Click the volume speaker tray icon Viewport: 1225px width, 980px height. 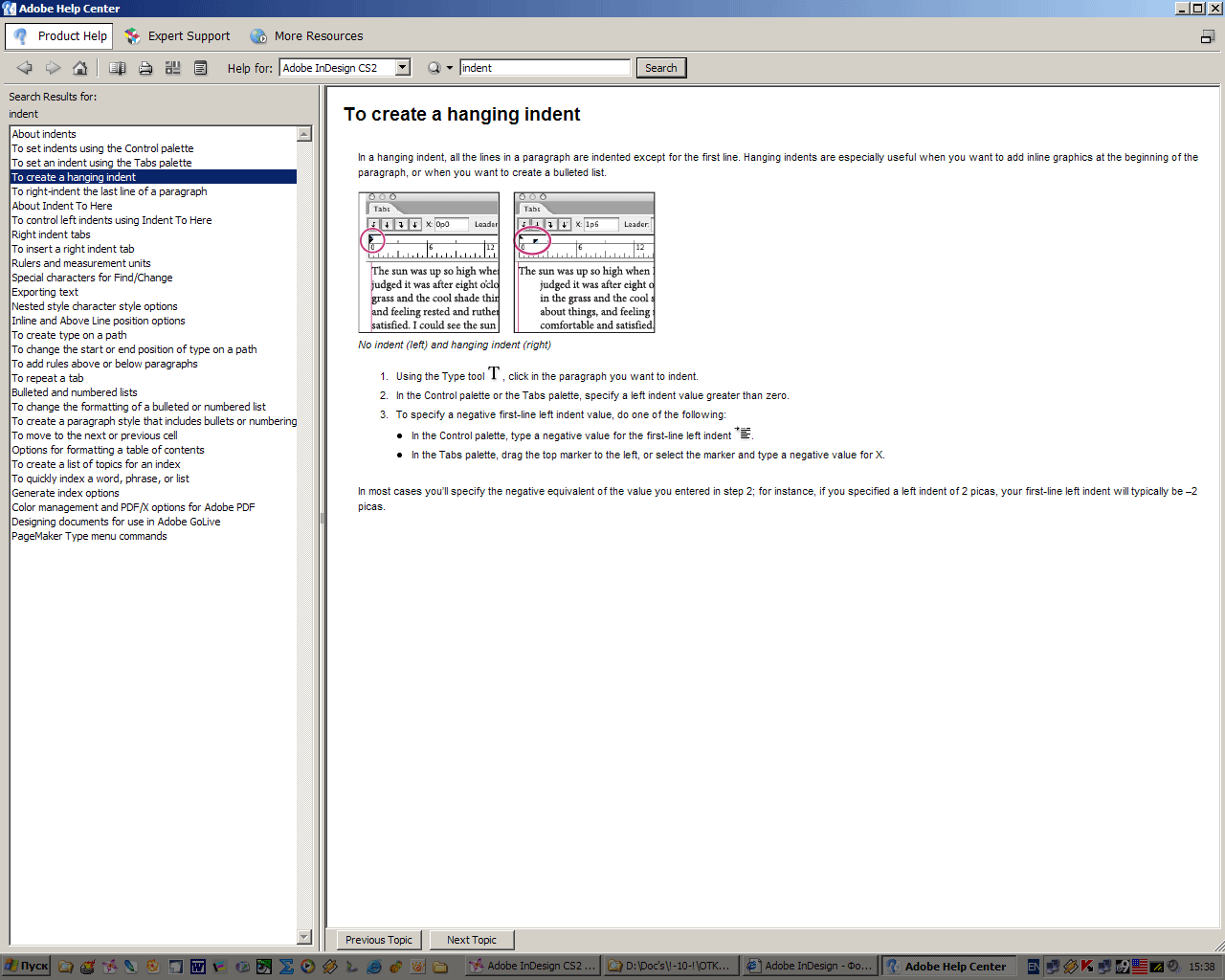click(x=1174, y=967)
